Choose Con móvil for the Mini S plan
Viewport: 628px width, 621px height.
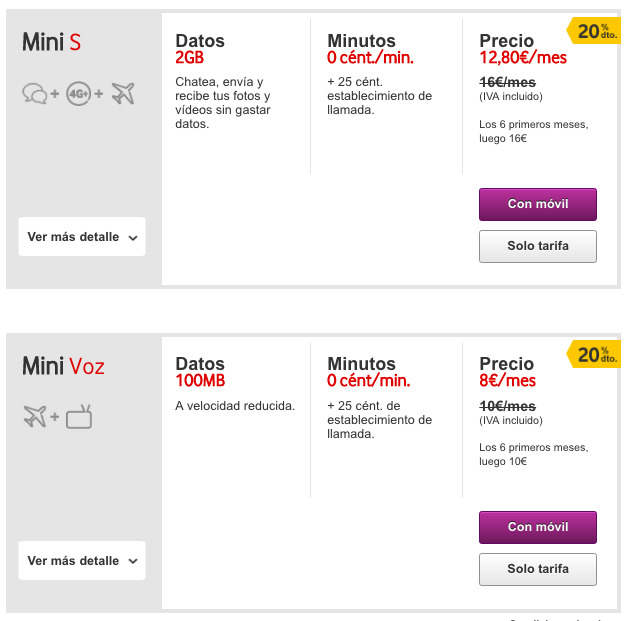click(x=538, y=204)
